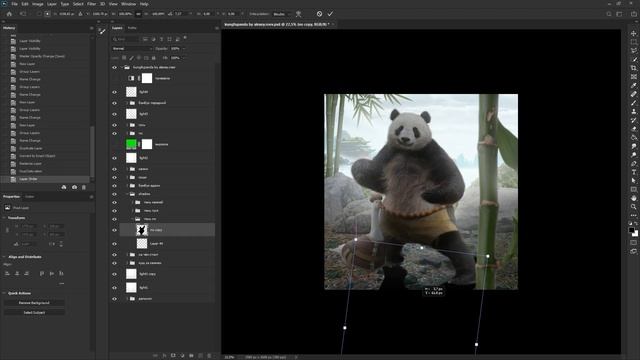Viewport: 640px width, 360px height.
Task: Click the Select Subject button
Action: [34, 313]
